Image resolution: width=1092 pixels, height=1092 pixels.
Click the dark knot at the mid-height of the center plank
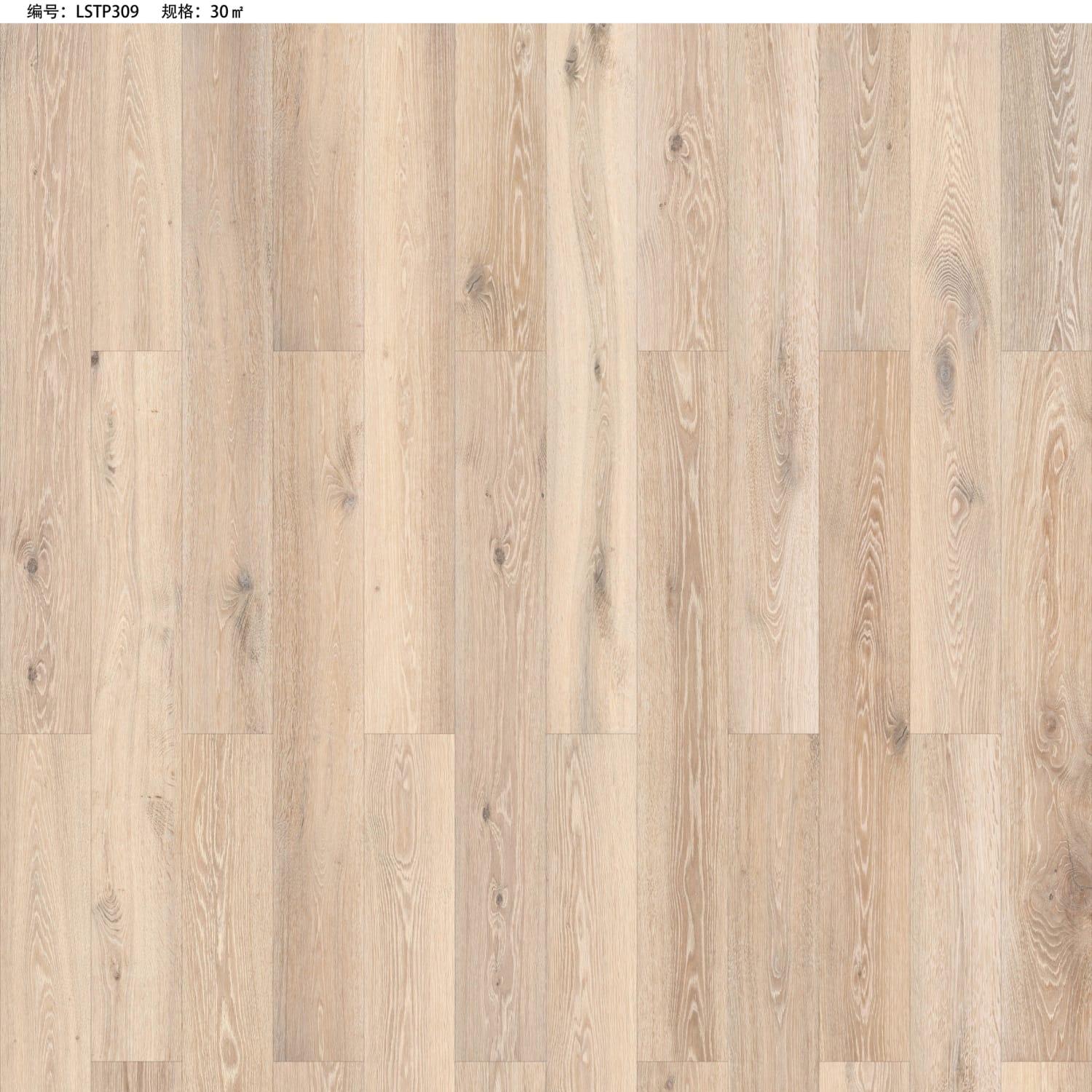499,555
